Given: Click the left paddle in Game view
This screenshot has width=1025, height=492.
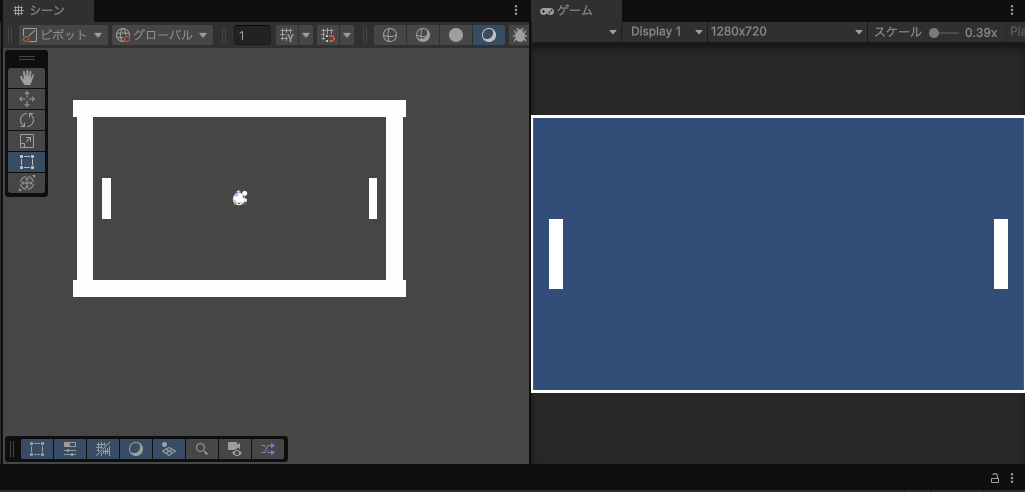Looking at the screenshot, I should point(556,254).
